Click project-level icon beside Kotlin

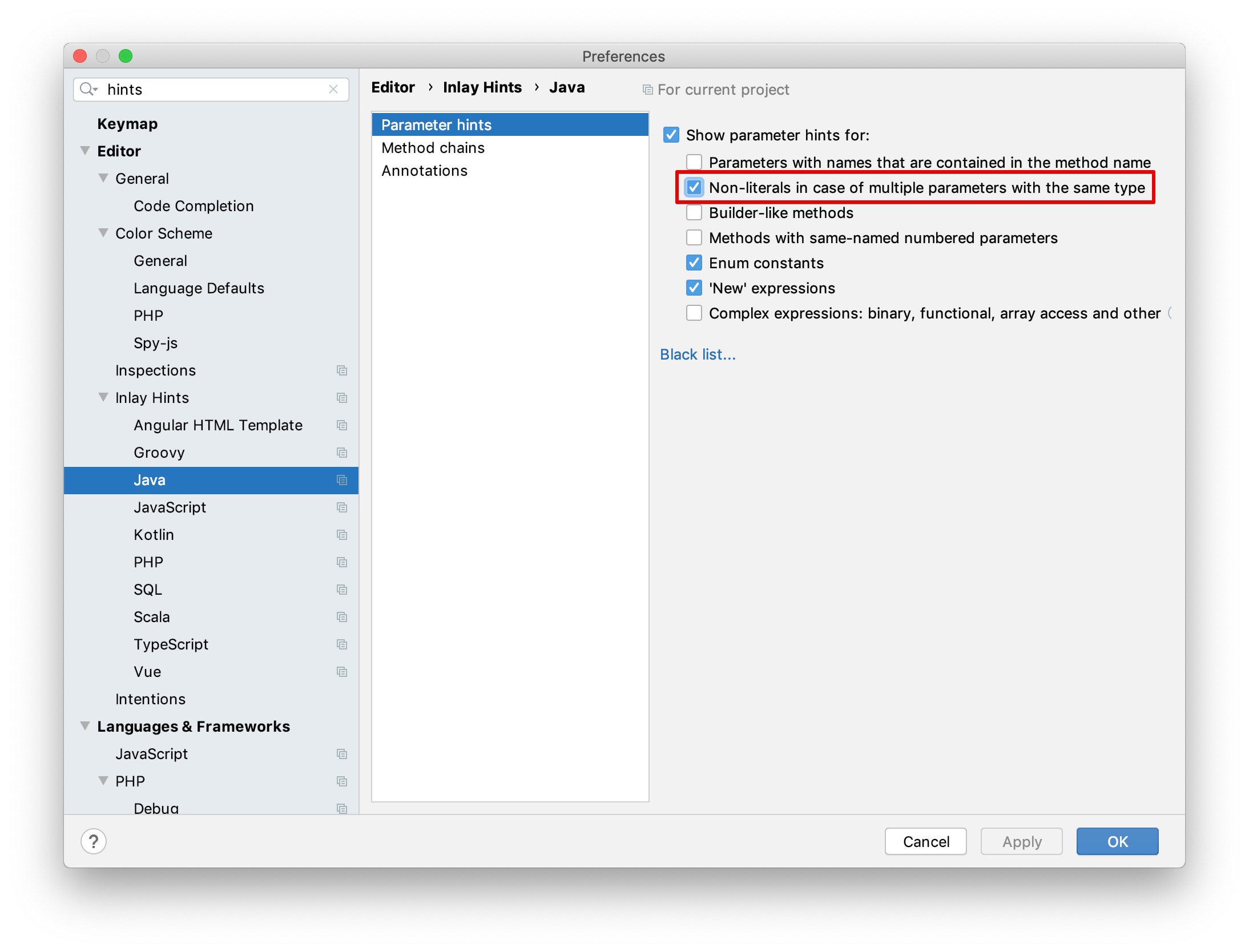[x=342, y=535]
